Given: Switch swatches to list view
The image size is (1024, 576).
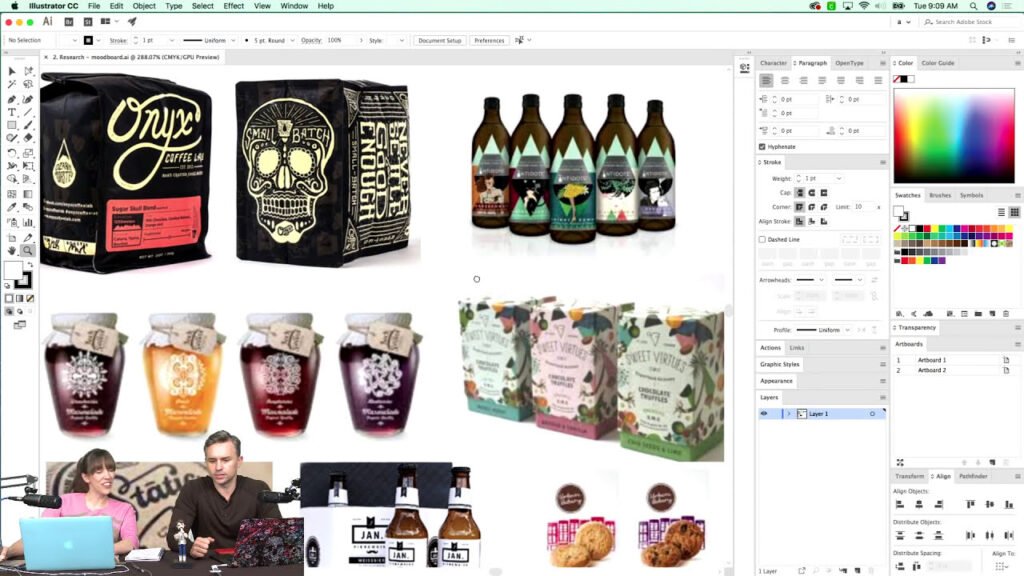Looking at the screenshot, I should pos(1001,212).
